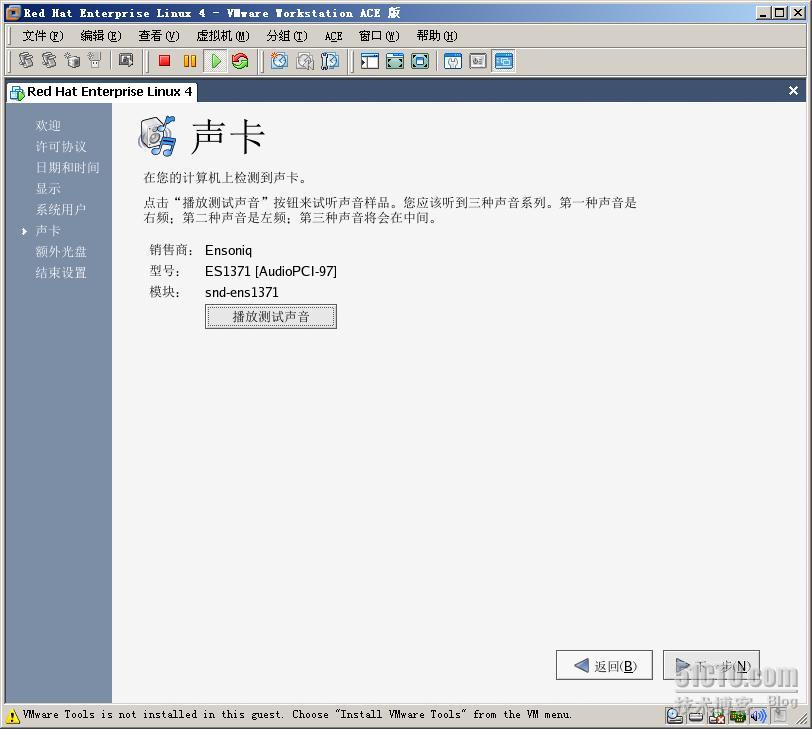Enter Full Screen mode icon
Image resolution: width=812 pixels, height=729 pixels.
pos(419,61)
